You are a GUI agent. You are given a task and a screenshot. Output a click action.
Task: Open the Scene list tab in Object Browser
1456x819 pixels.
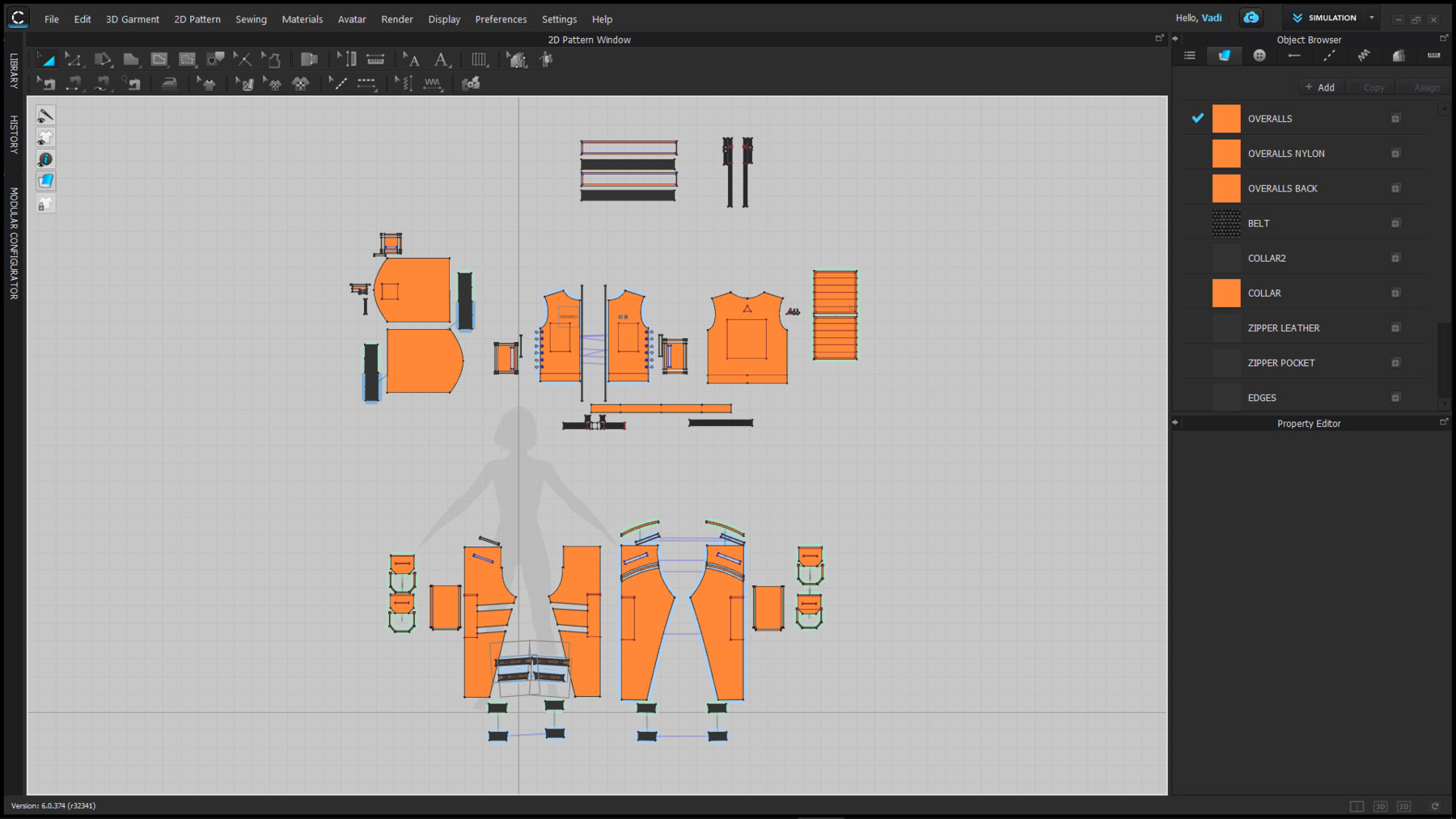coord(1189,56)
